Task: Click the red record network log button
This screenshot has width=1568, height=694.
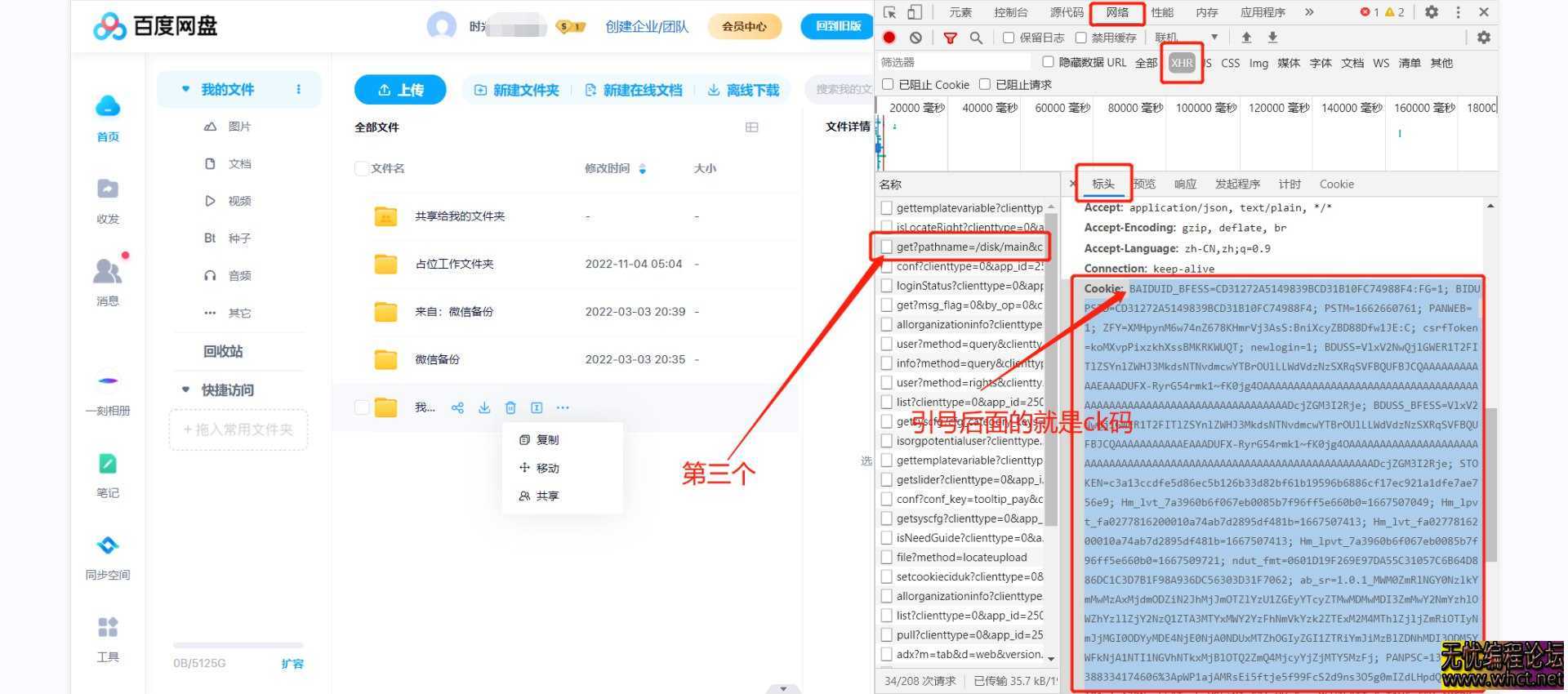Action: (x=889, y=38)
